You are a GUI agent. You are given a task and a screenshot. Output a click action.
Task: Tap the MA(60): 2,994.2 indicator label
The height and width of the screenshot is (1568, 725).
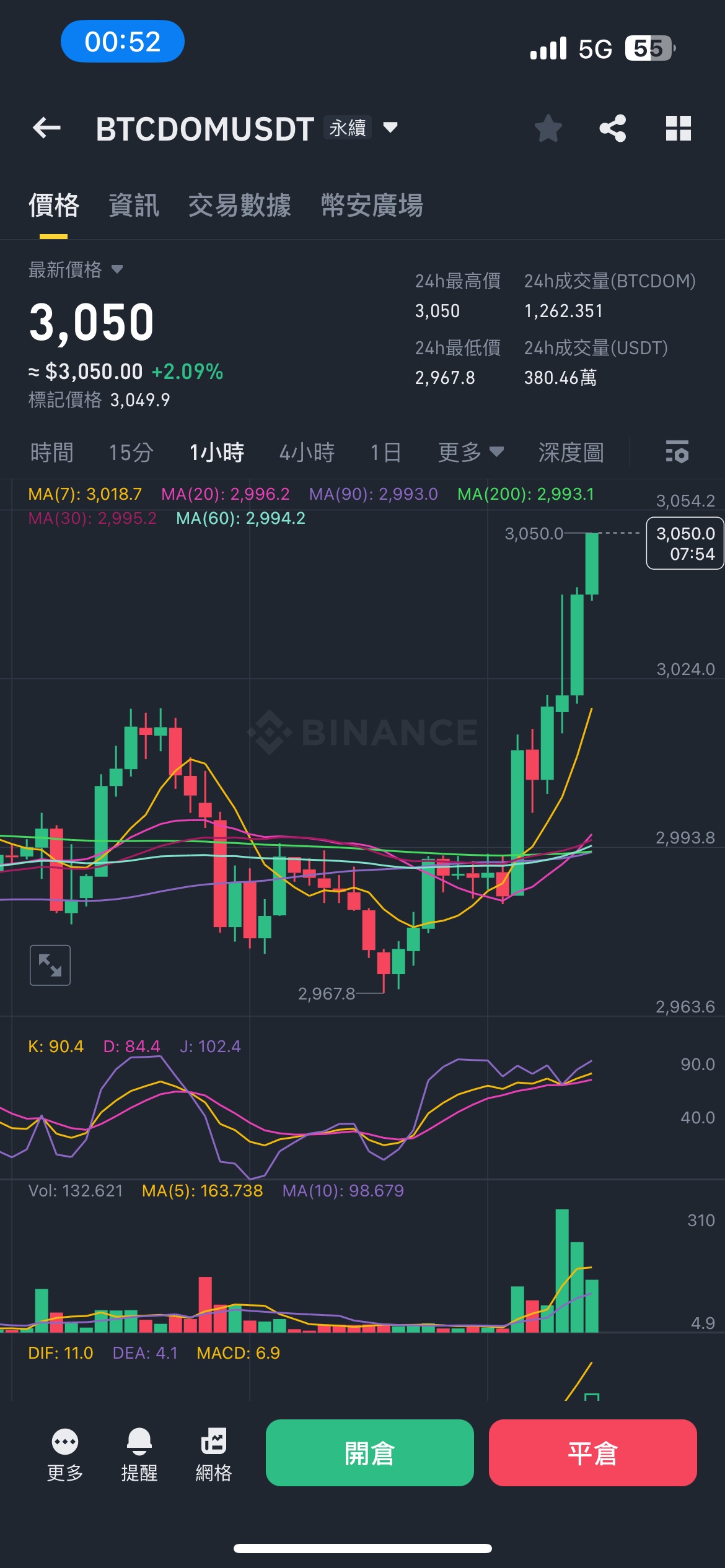pyautogui.click(x=241, y=518)
